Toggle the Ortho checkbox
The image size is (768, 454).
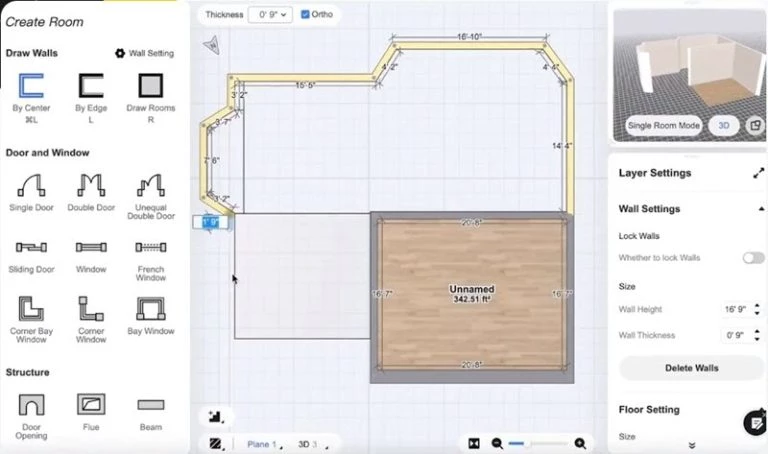305,14
